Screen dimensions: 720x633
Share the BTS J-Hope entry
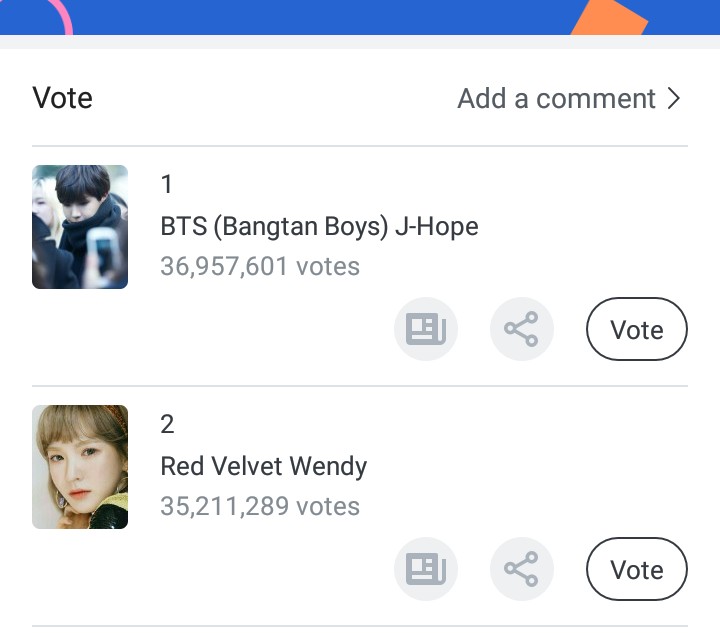pyautogui.click(x=521, y=329)
